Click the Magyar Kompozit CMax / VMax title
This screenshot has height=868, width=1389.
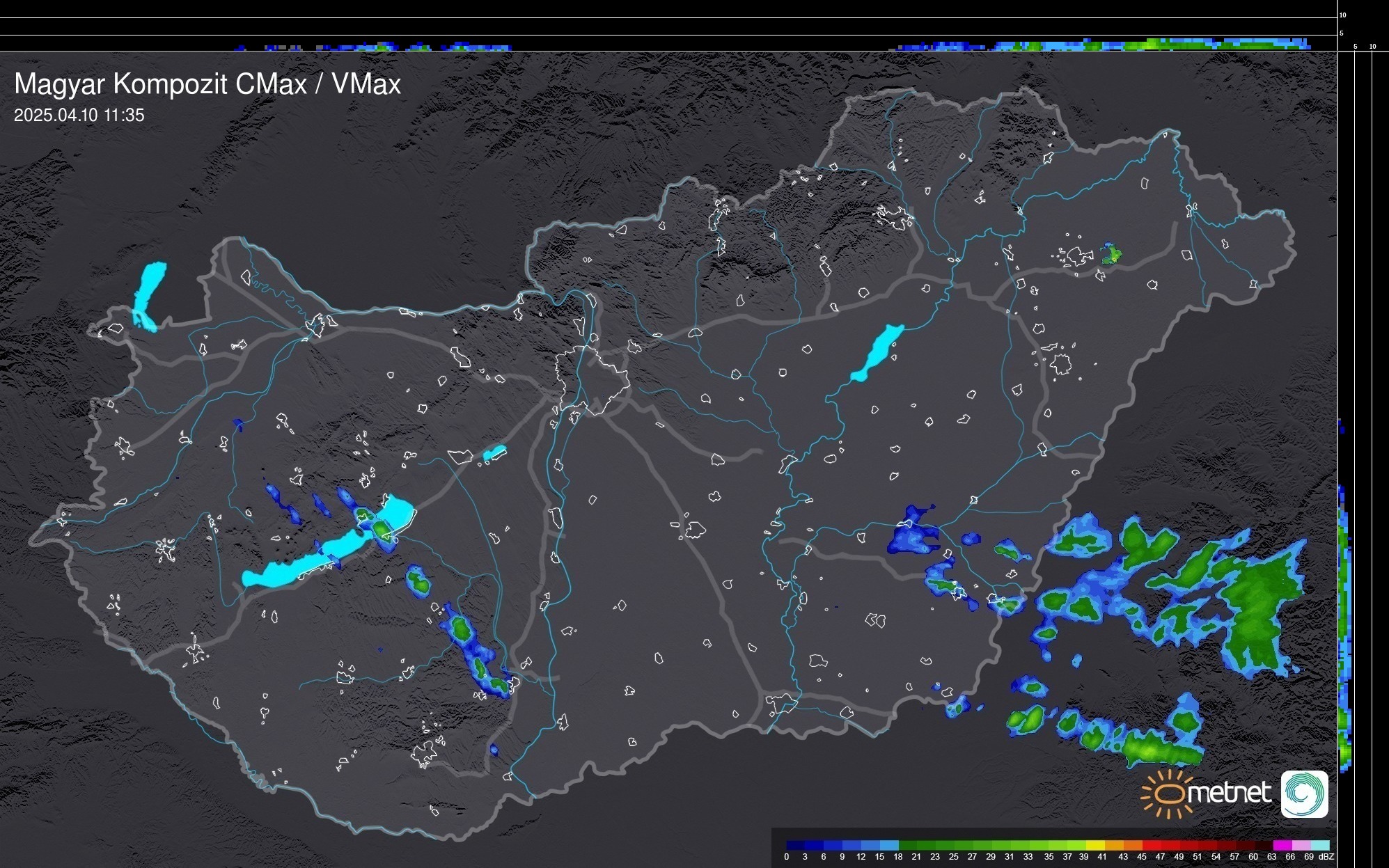point(207,84)
